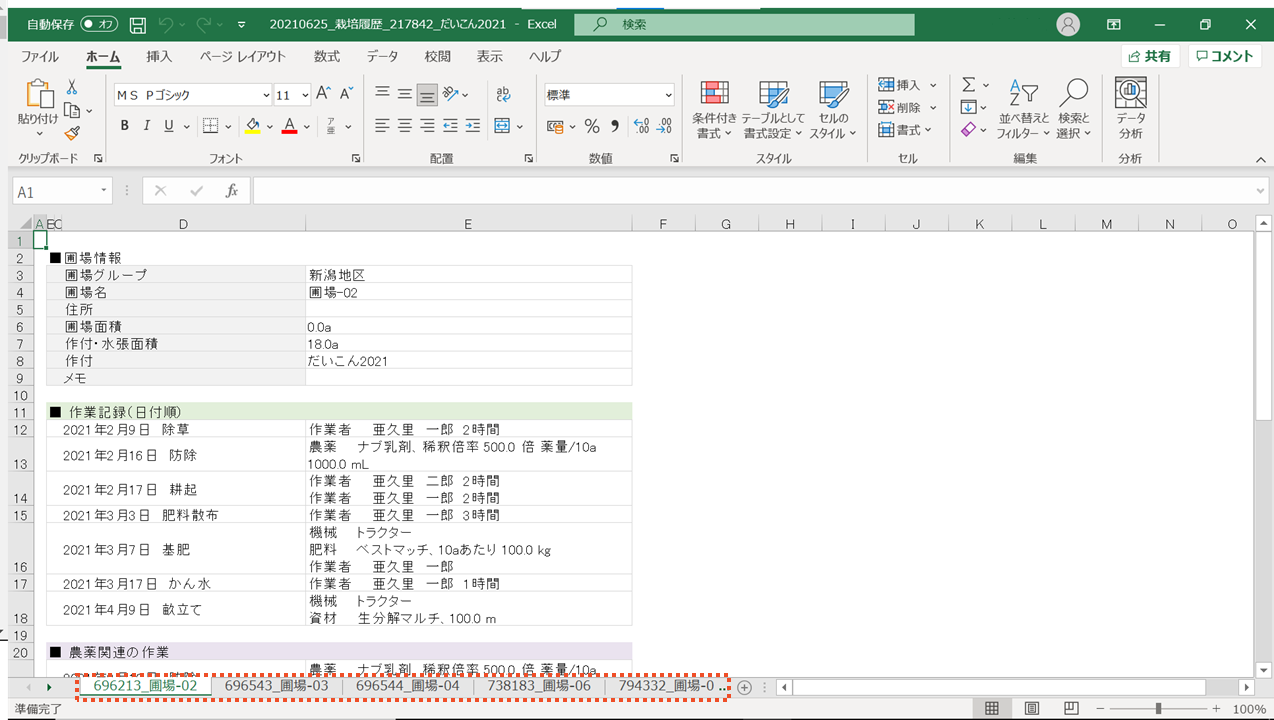1274x720 pixels.
Task: Toggle Wrap Text
Action: pyautogui.click(x=503, y=94)
